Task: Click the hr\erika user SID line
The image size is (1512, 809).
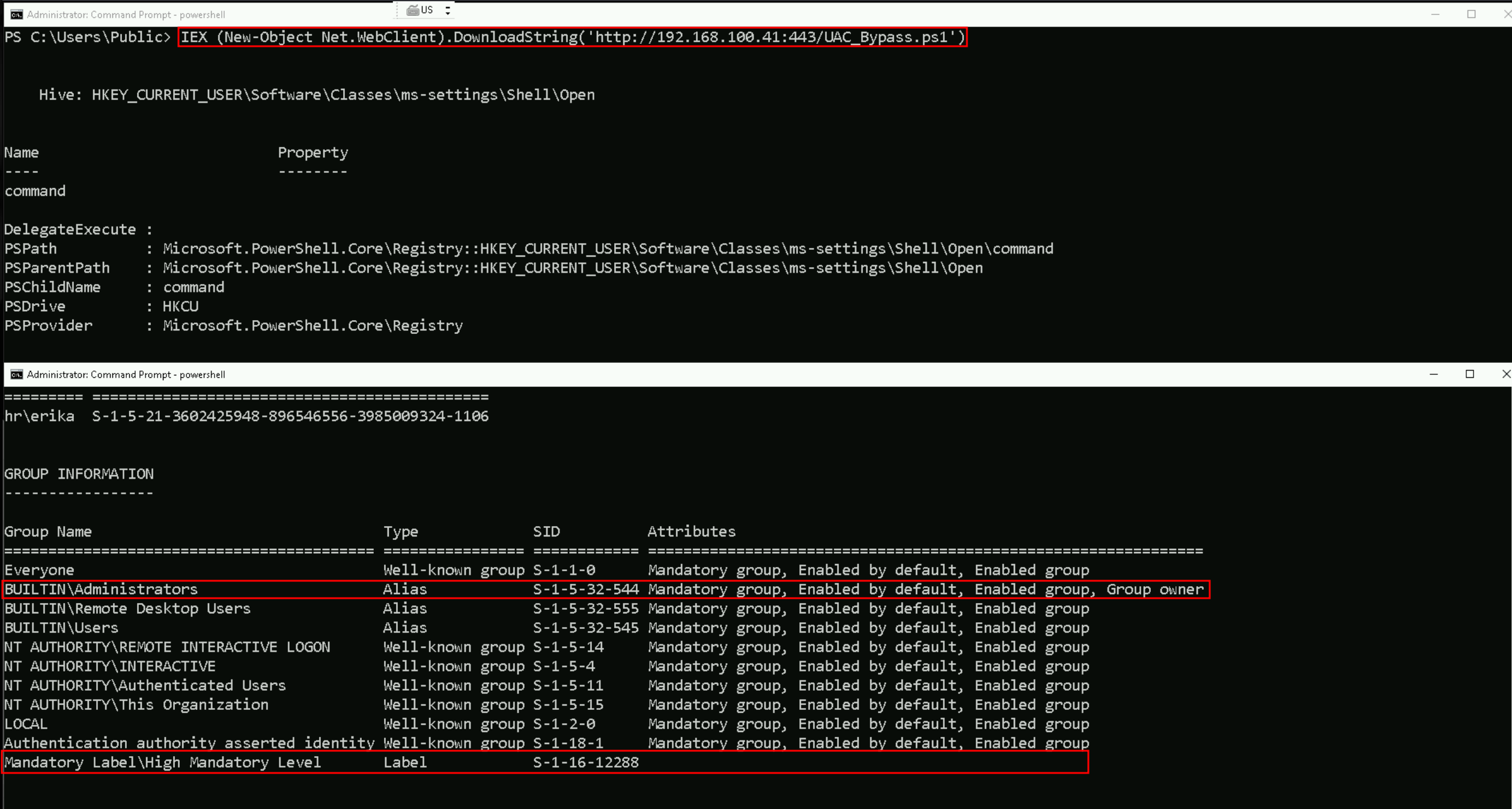Action: 246,416
